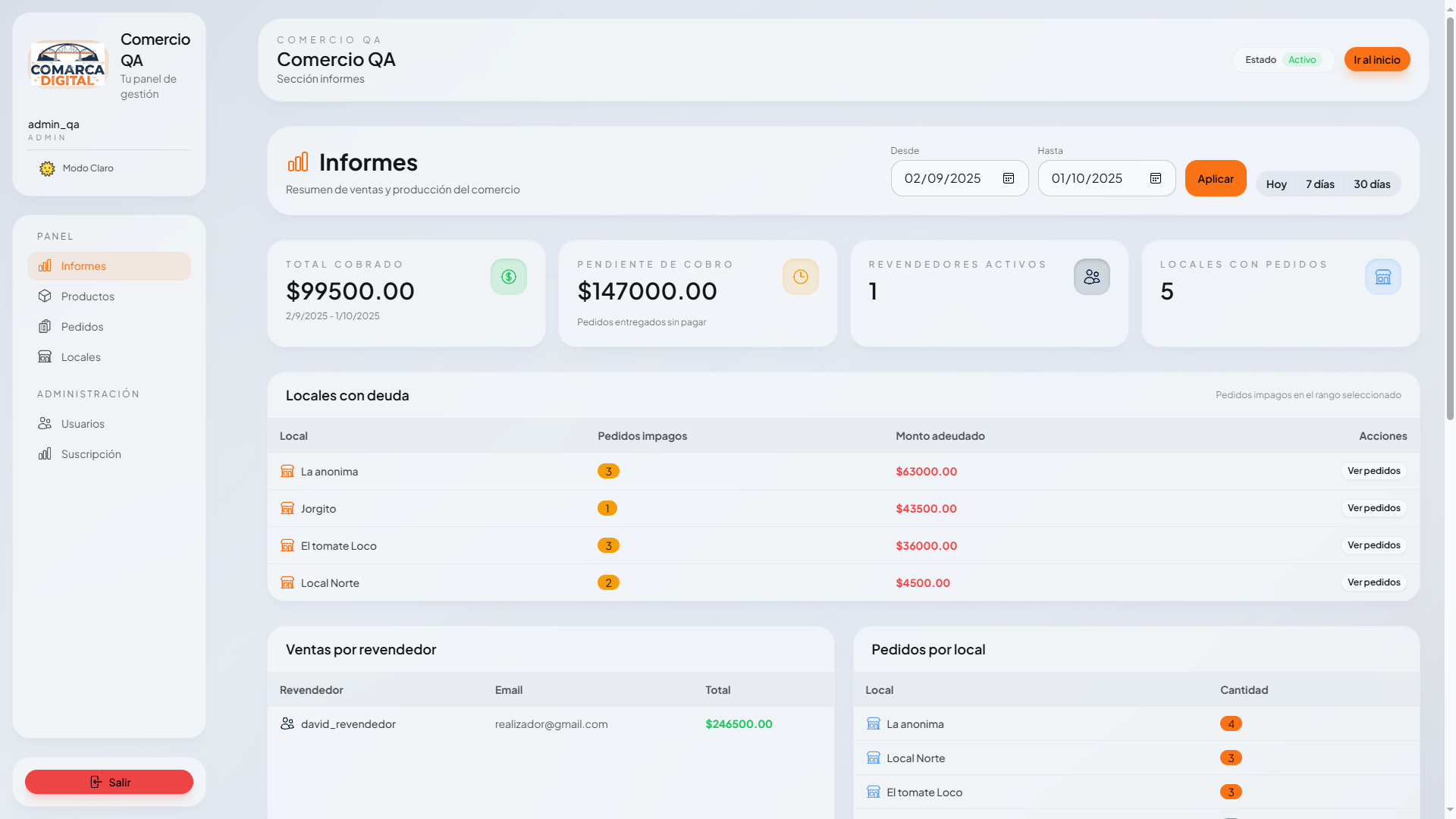Select the Locales storefront icon in sidebar
Image resolution: width=1456 pixels, height=819 pixels.
46,356
